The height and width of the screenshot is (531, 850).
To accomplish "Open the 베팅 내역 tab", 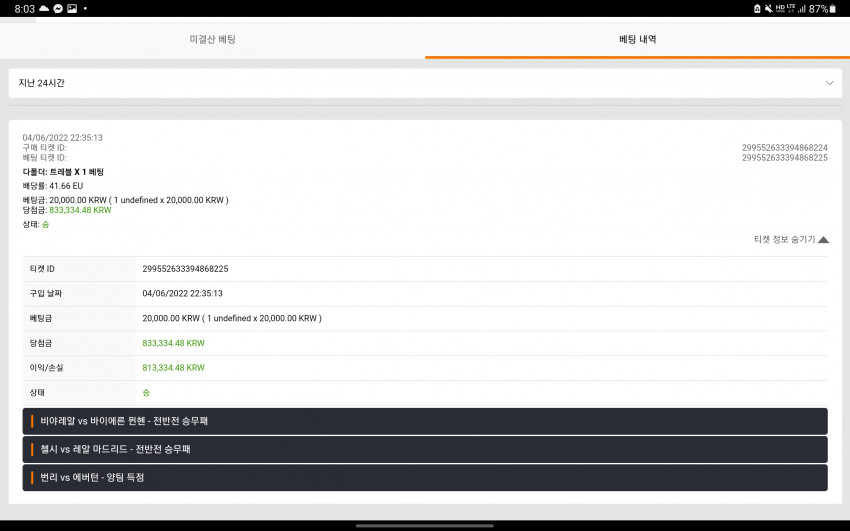I will (x=638, y=39).
